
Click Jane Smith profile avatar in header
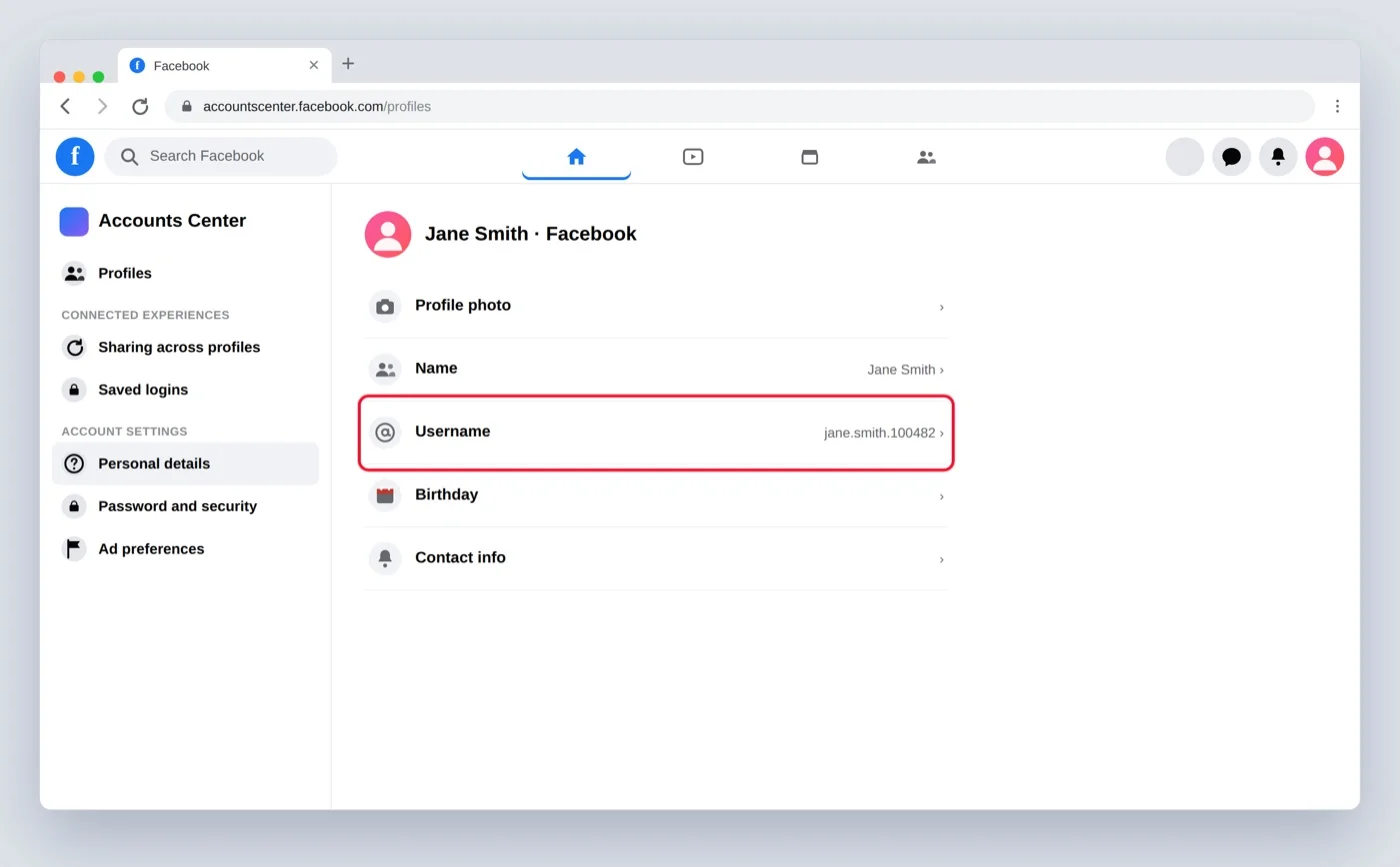pos(388,234)
